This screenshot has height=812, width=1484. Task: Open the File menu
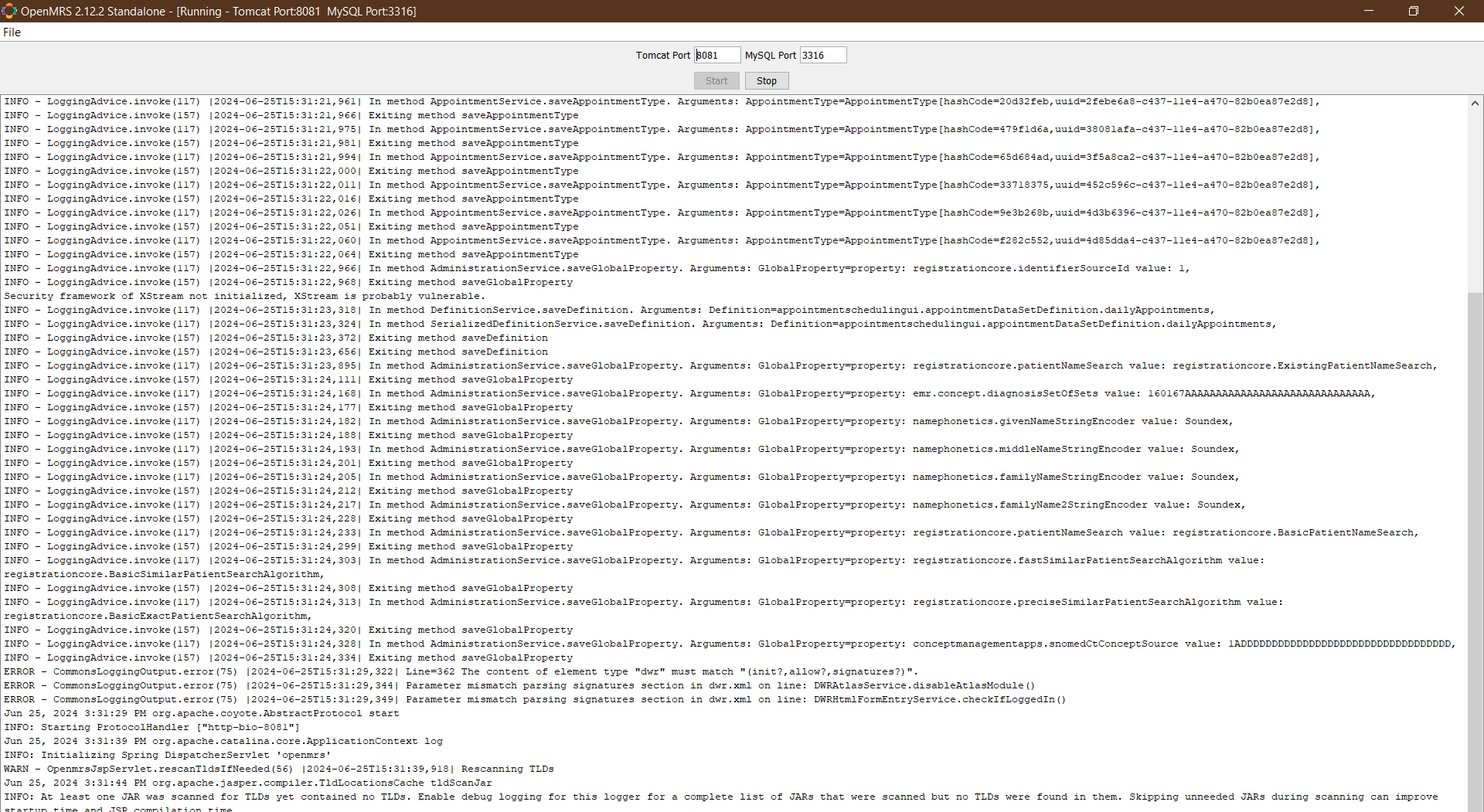(12, 32)
